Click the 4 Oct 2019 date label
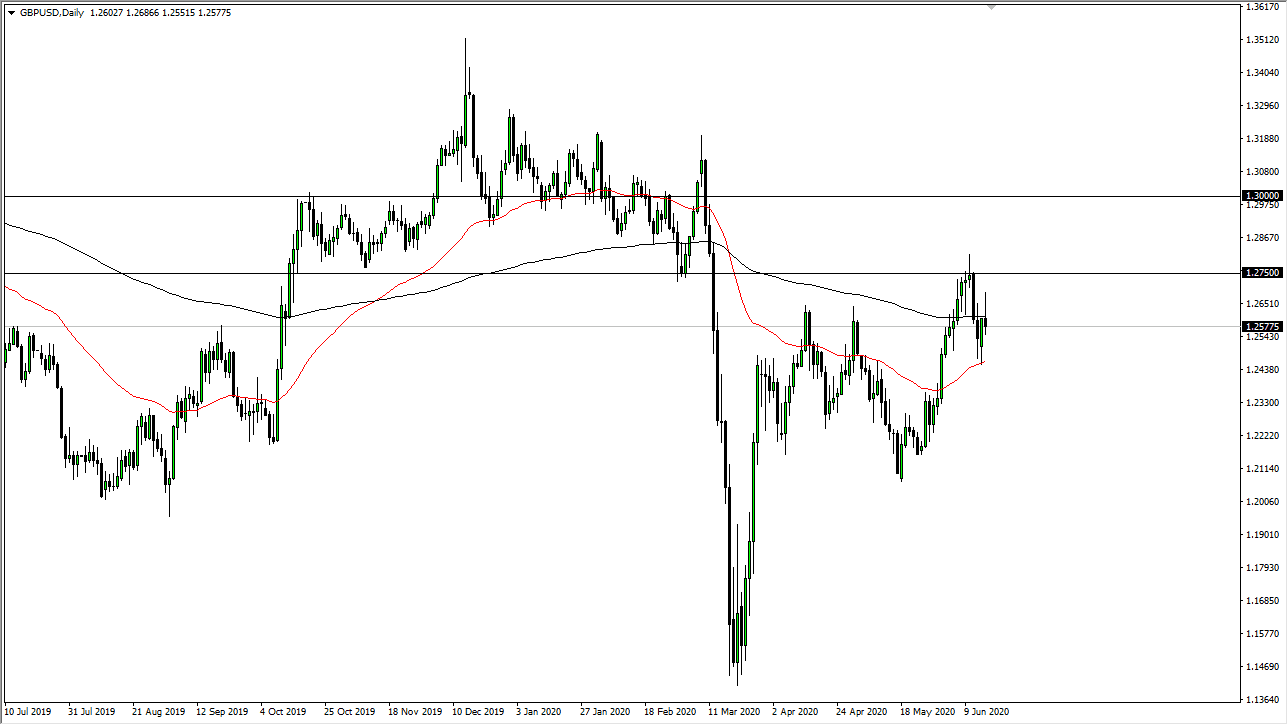 tap(283, 713)
